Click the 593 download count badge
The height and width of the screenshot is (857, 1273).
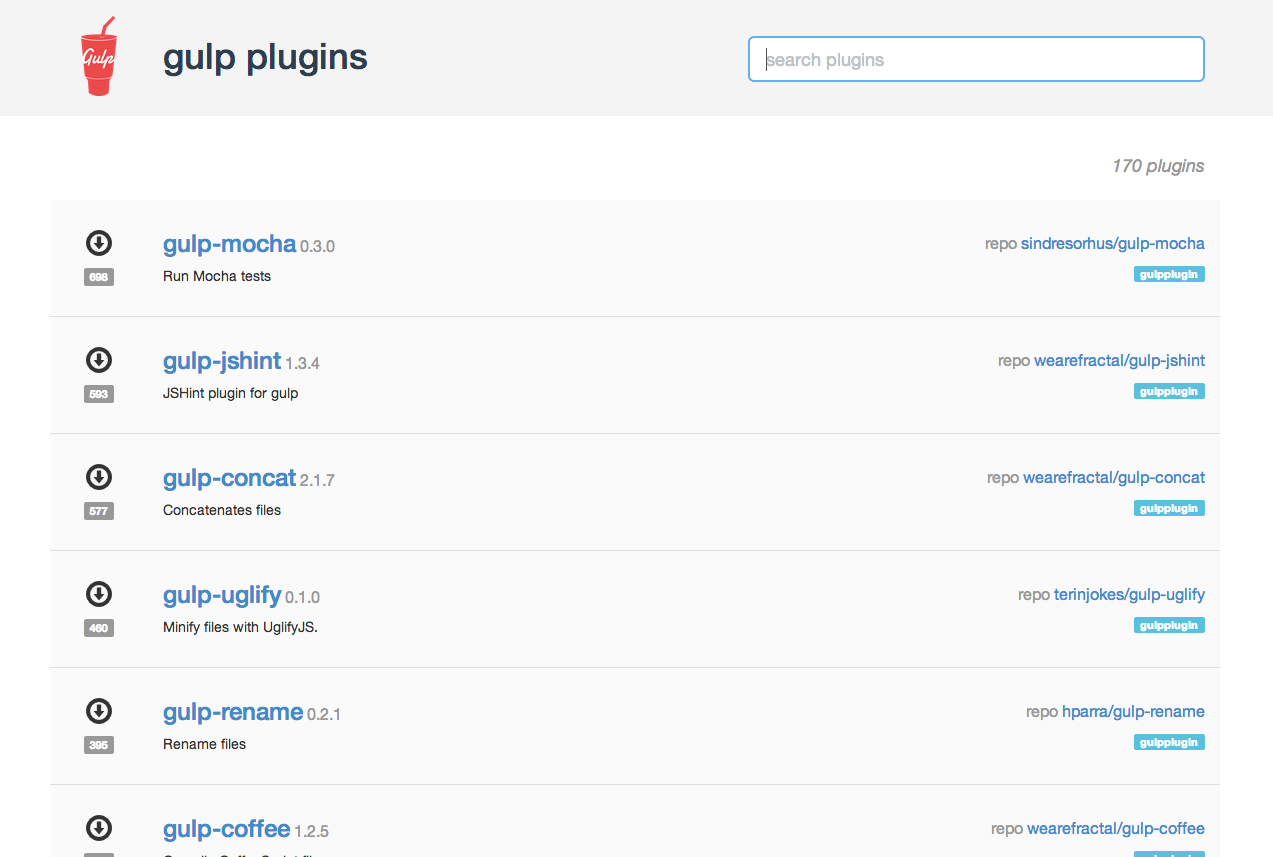click(99, 394)
